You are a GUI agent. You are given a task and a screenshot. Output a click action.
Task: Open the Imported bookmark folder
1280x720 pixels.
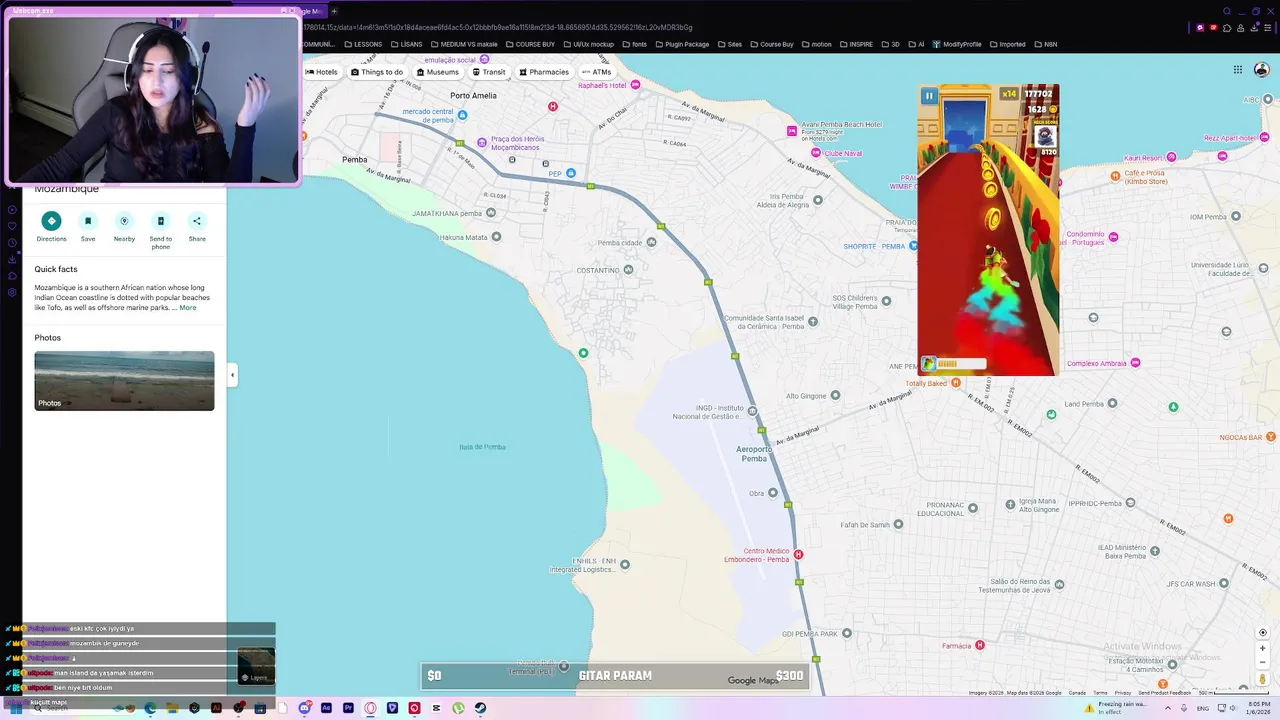point(1007,44)
